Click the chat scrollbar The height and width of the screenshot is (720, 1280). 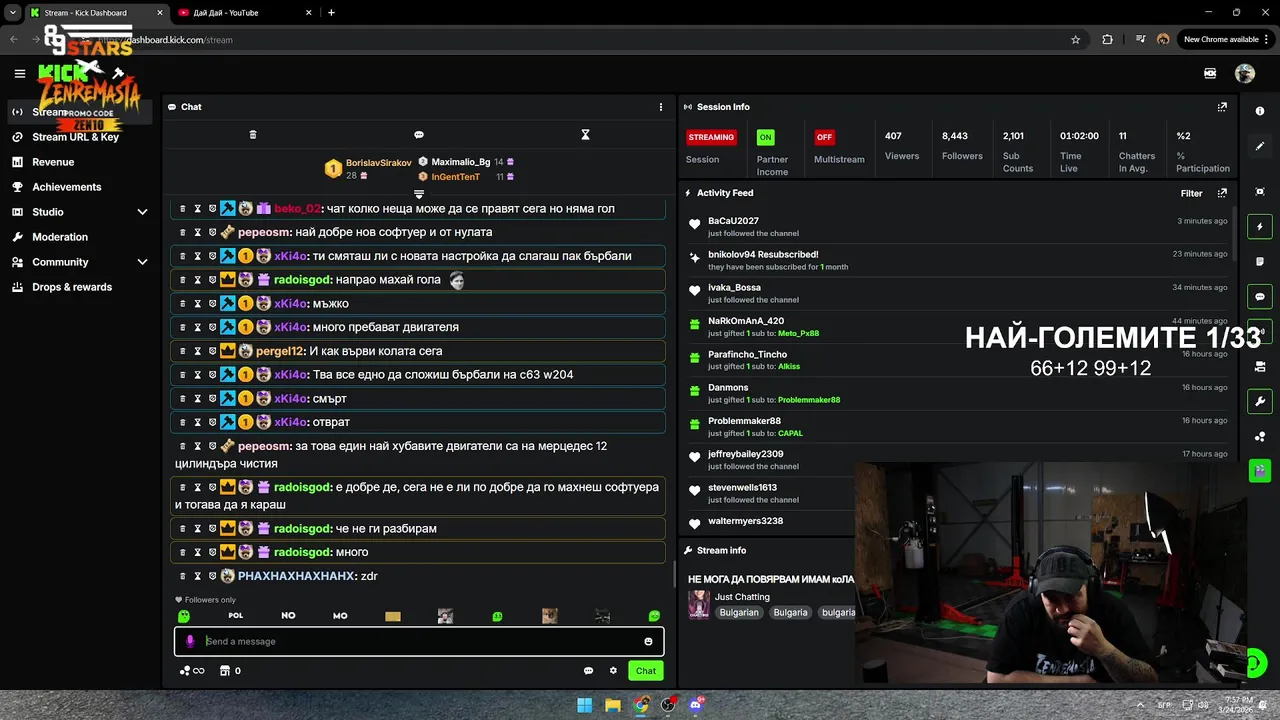pos(674,573)
